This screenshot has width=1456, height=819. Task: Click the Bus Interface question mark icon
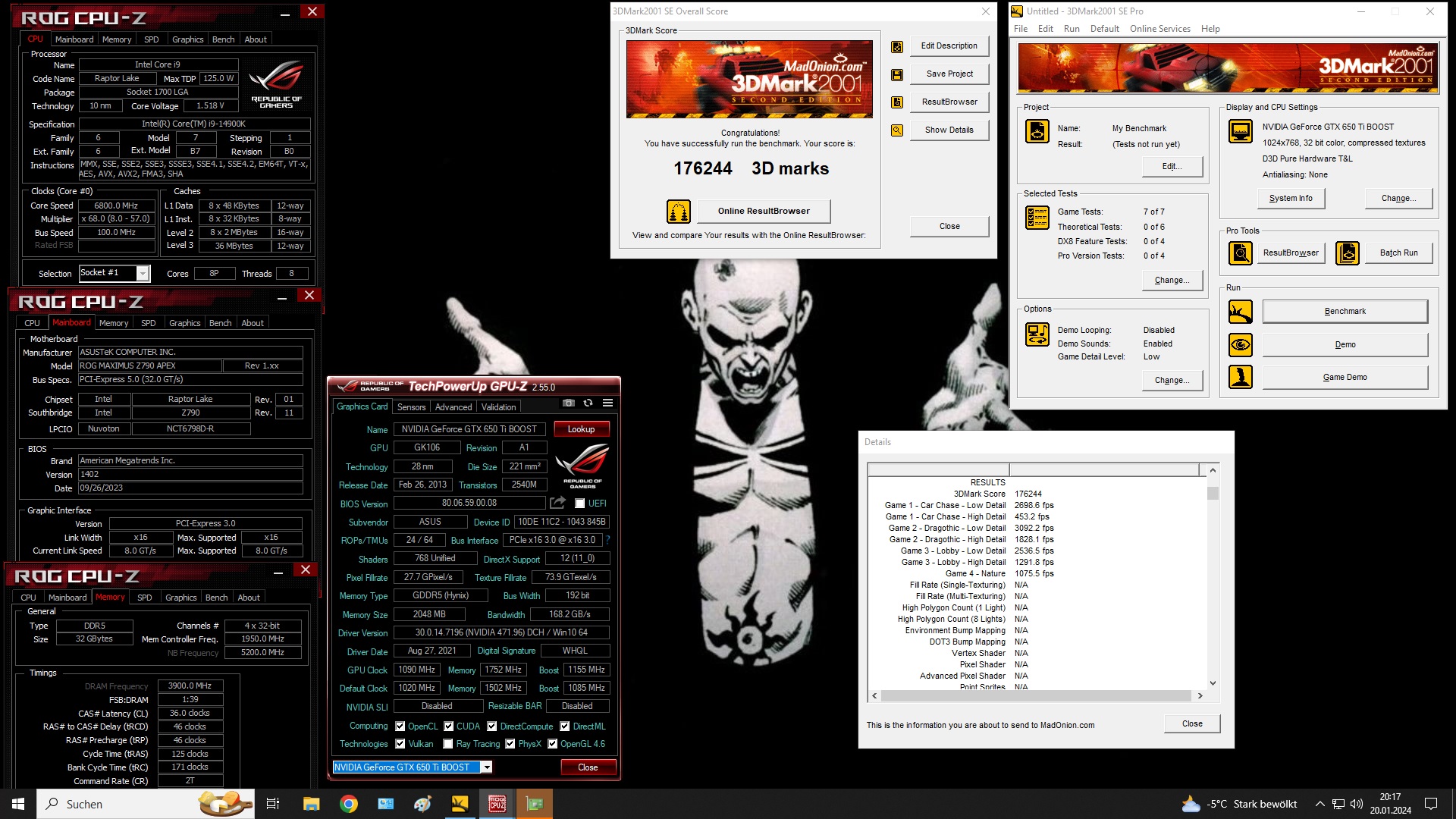(607, 540)
